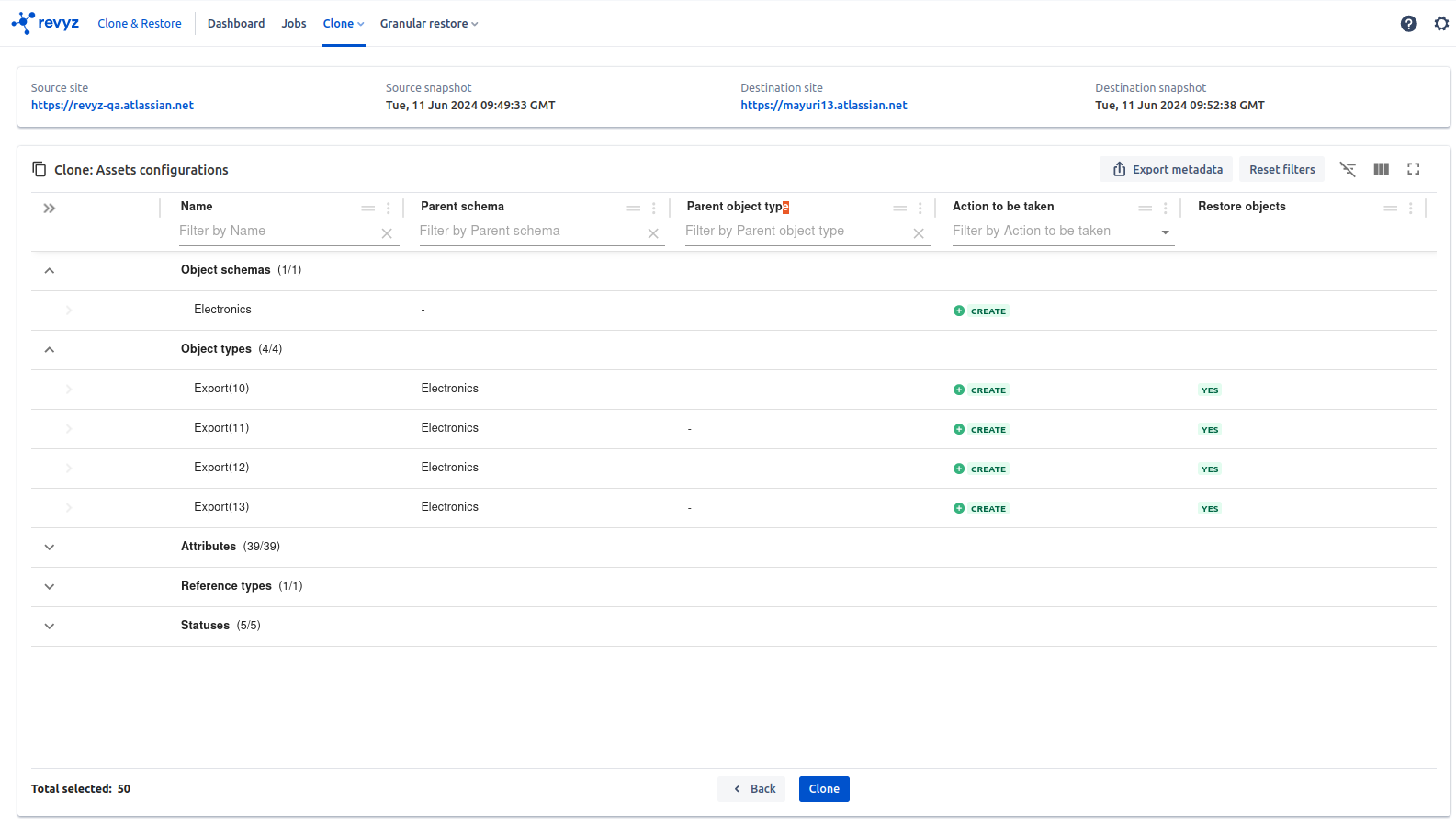1456x836 pixels.
Task: Click the Electronics row CREATE plus icon
Action: coord(959,311)
